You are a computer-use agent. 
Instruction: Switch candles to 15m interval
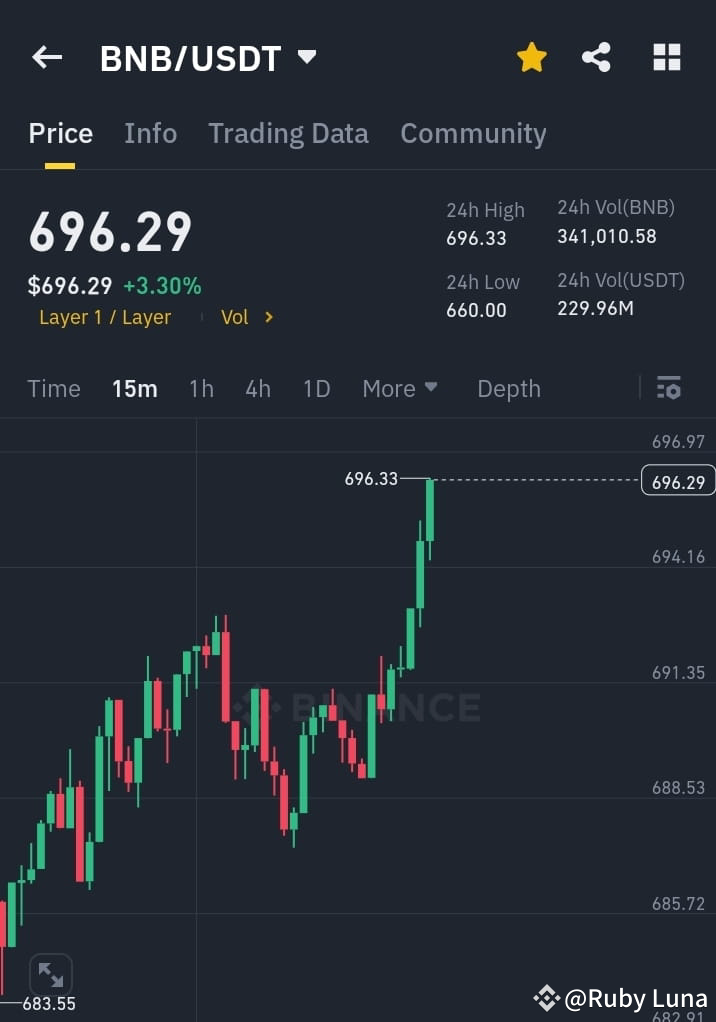click(135, 388)
